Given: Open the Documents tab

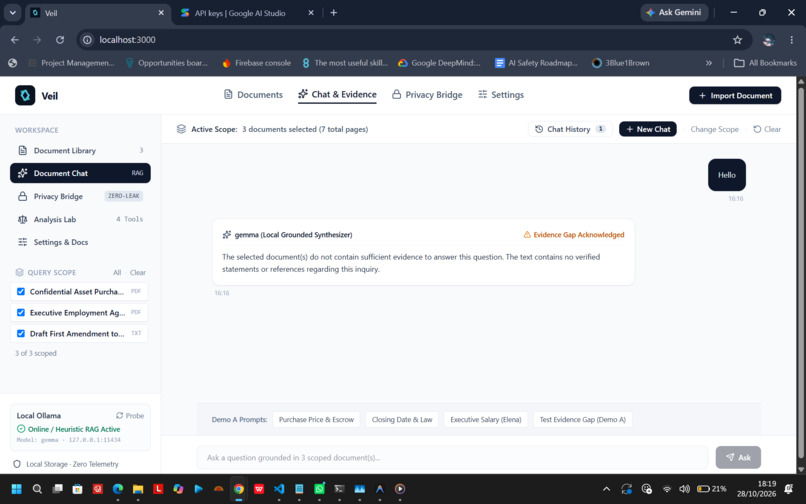Looking at the screenshot, I should tap(253, 95).
